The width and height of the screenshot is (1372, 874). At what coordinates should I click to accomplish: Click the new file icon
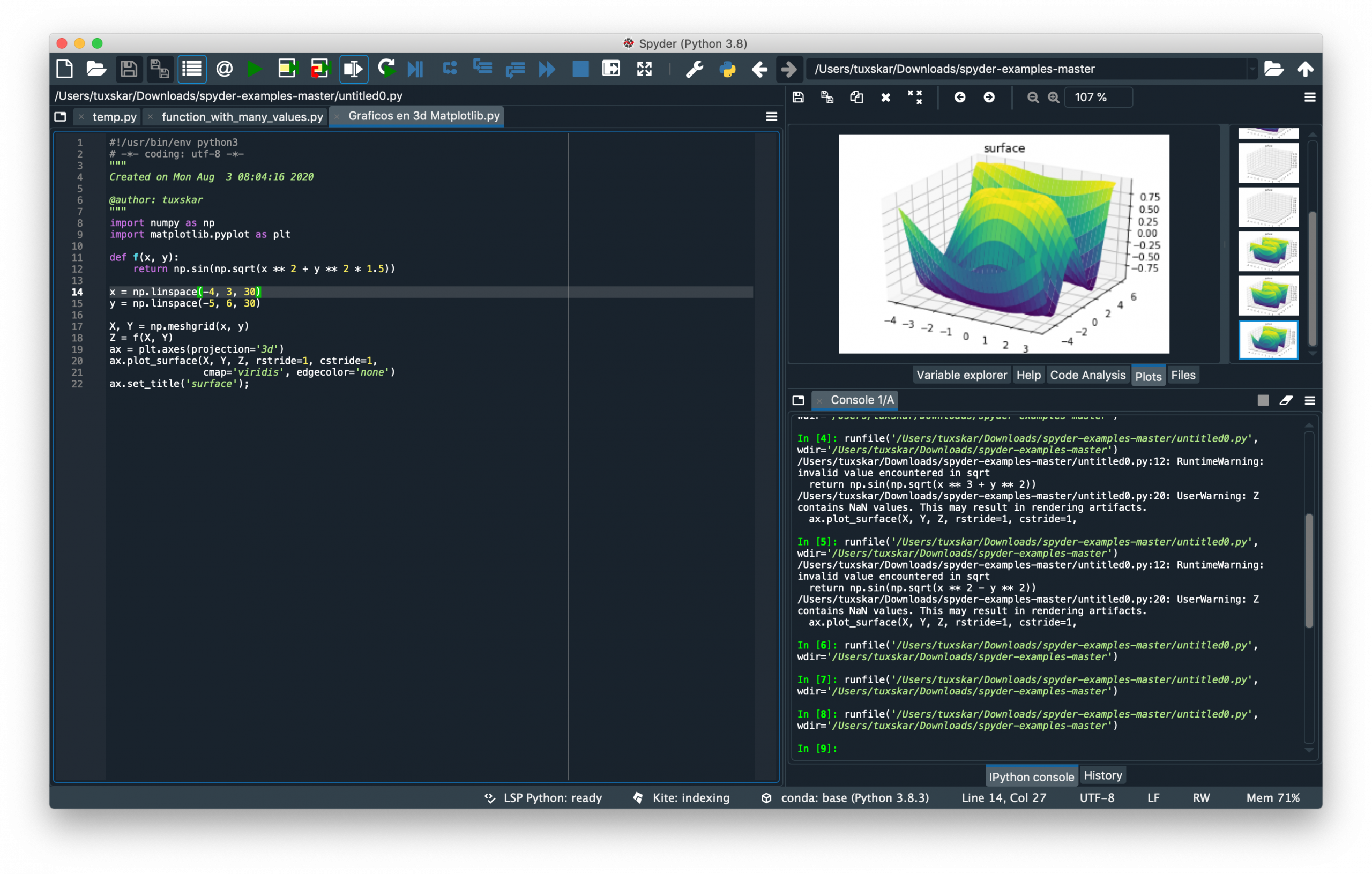(x=64, y=69)
